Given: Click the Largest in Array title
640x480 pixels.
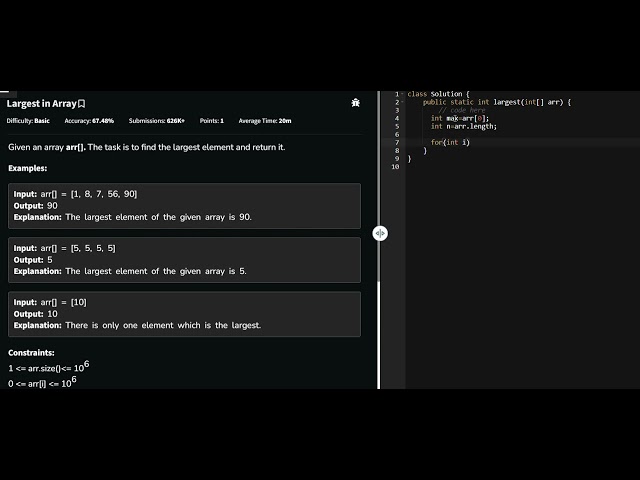Looking at the screenshot, I should [x=42, y=104].
